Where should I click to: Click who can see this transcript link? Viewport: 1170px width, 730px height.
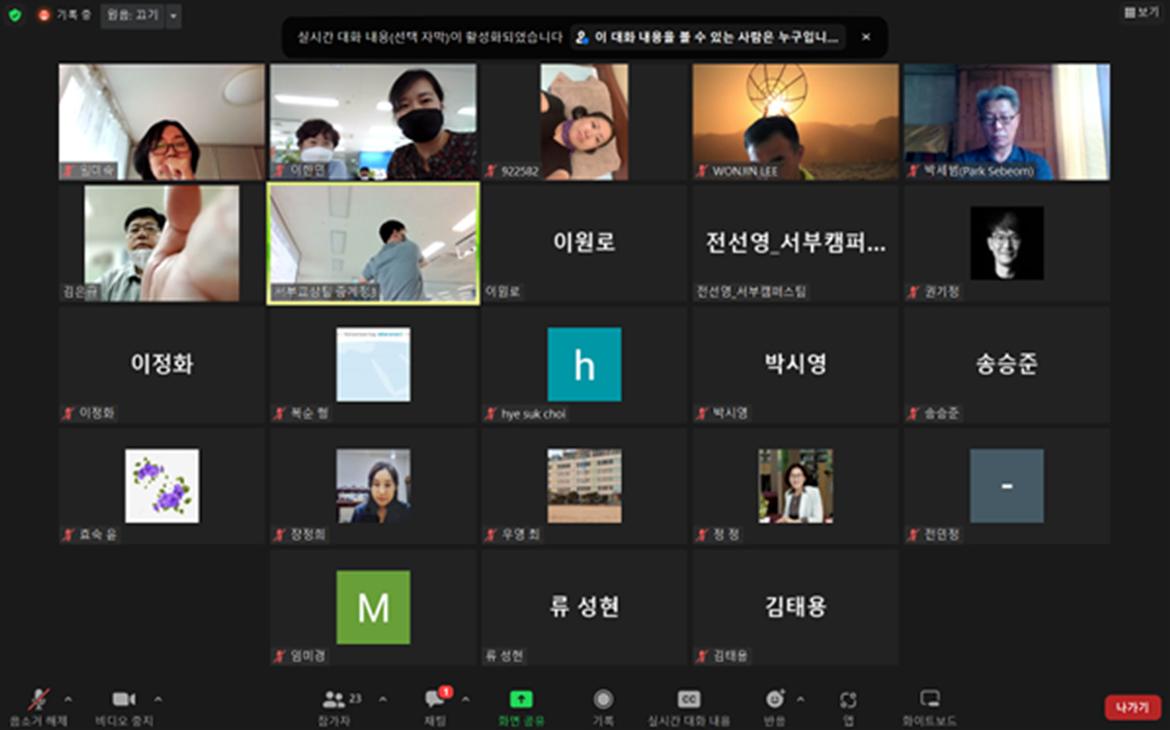(708, 37)
